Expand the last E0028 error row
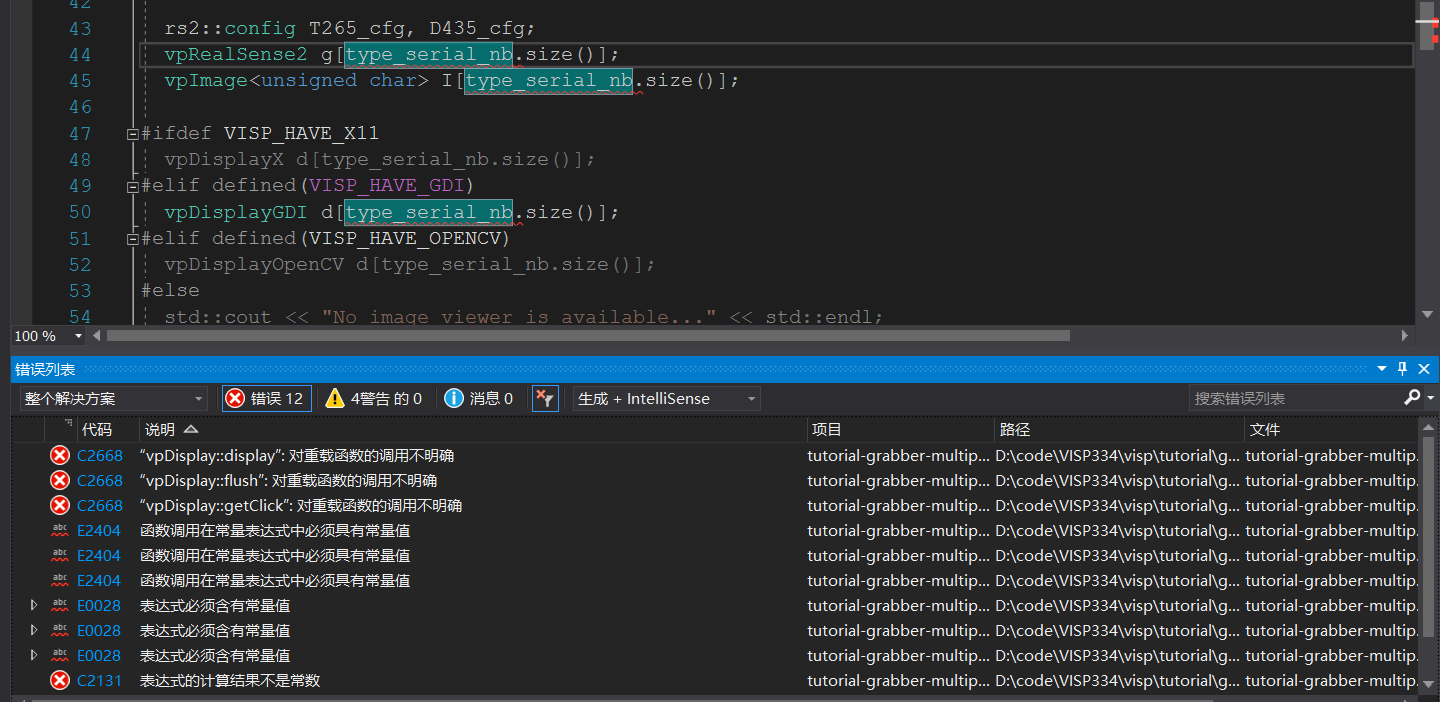The image size is (1440, 702). 34,655
